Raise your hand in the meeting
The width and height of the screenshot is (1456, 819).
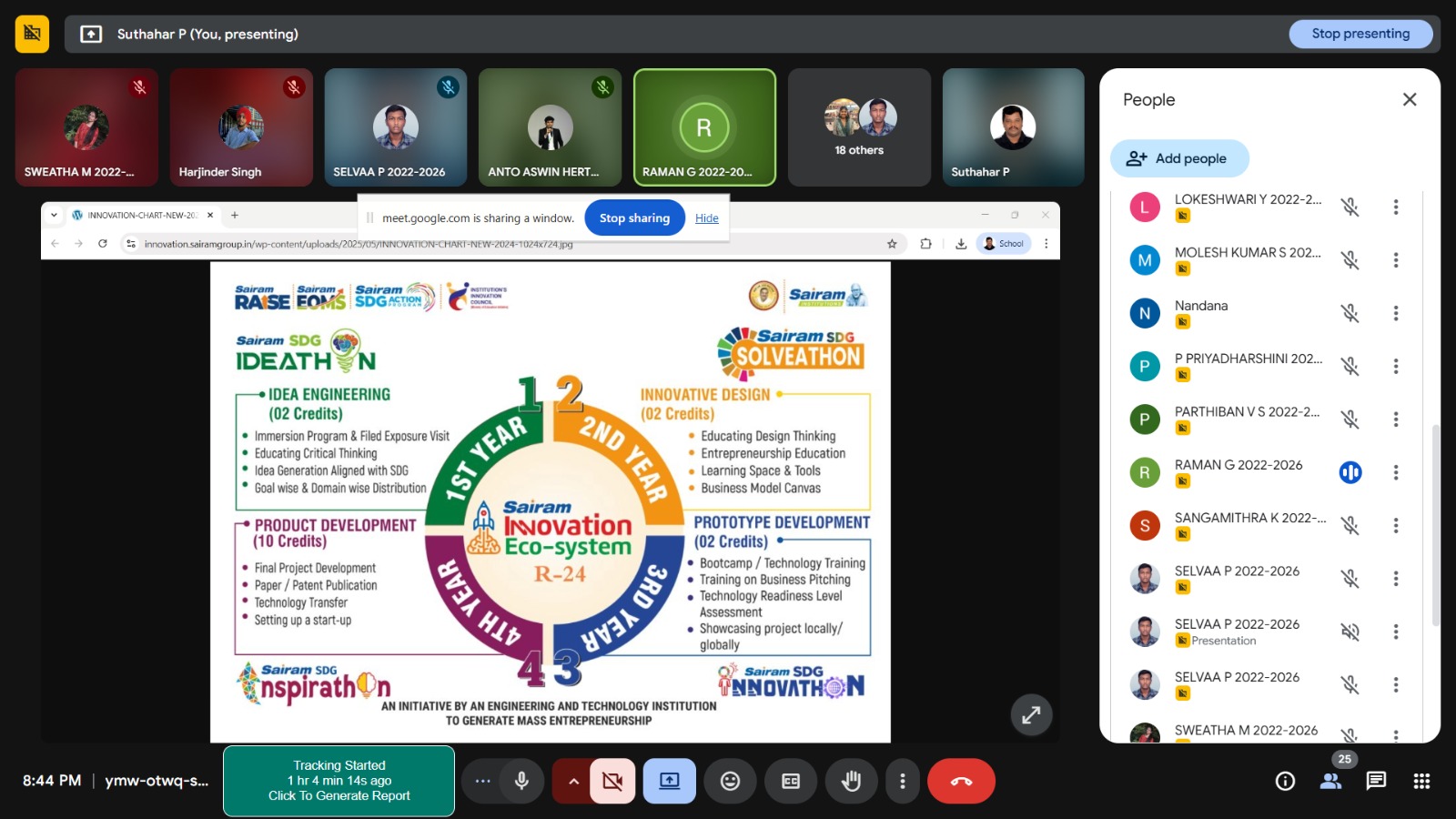click(851, 781)
